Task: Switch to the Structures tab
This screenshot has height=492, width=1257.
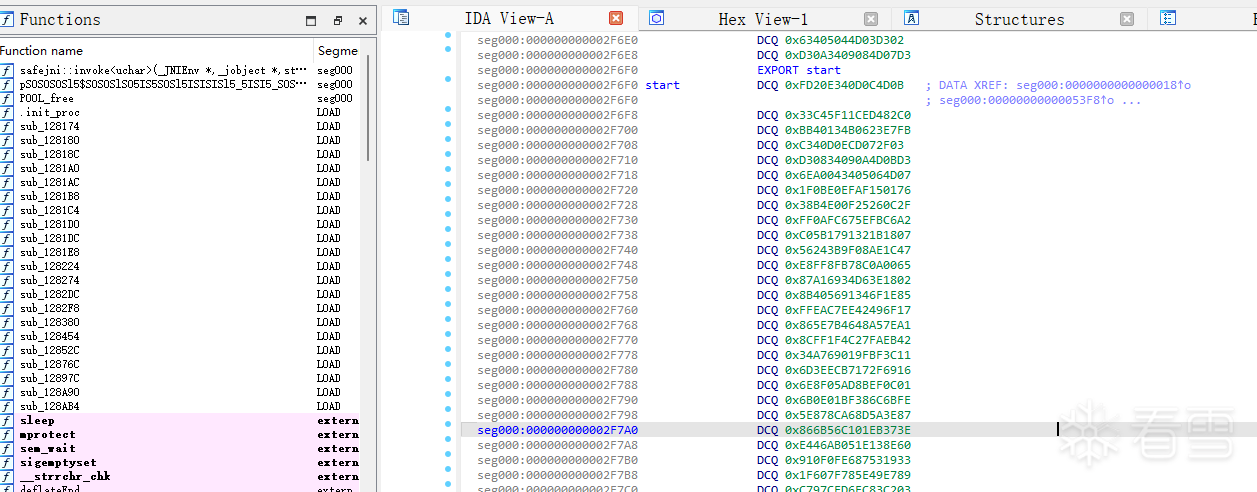Action: click(1019, 19)
